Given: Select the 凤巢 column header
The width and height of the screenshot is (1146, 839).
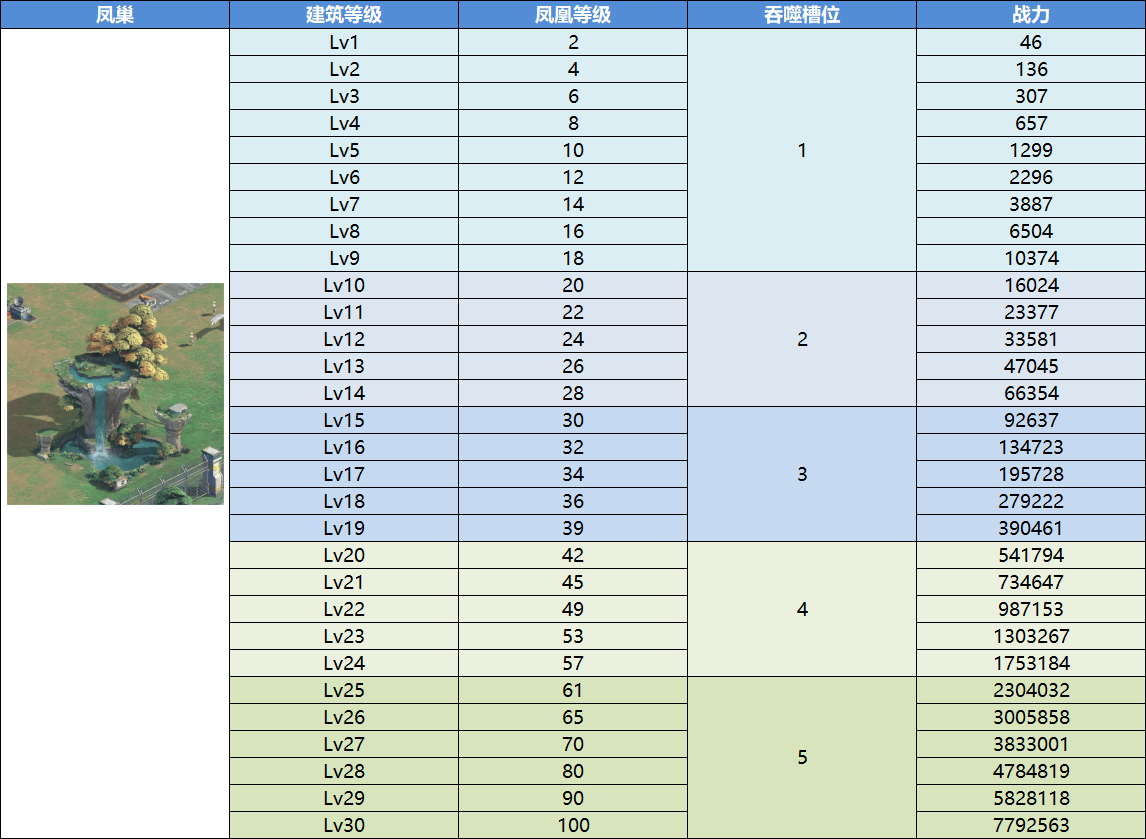Looking at the screenshot, I should click(115, 15).
